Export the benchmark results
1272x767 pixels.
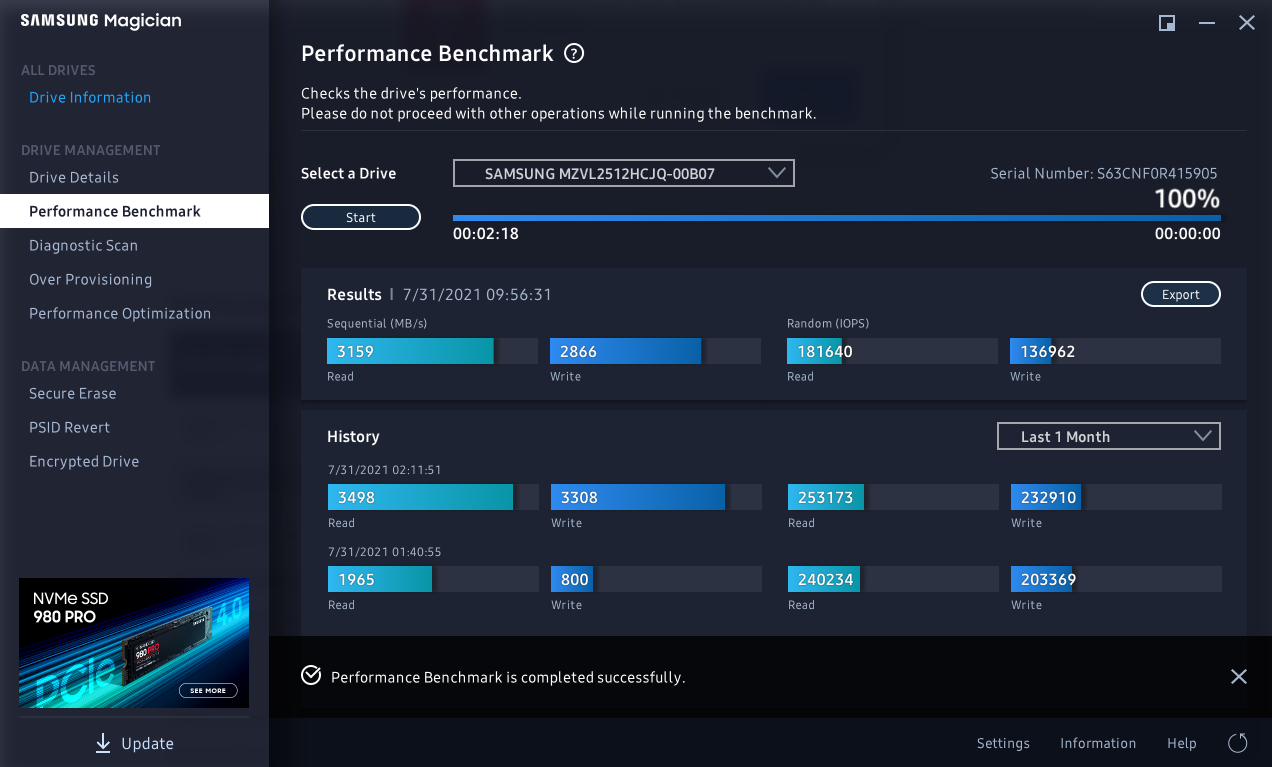point(1180,294)
